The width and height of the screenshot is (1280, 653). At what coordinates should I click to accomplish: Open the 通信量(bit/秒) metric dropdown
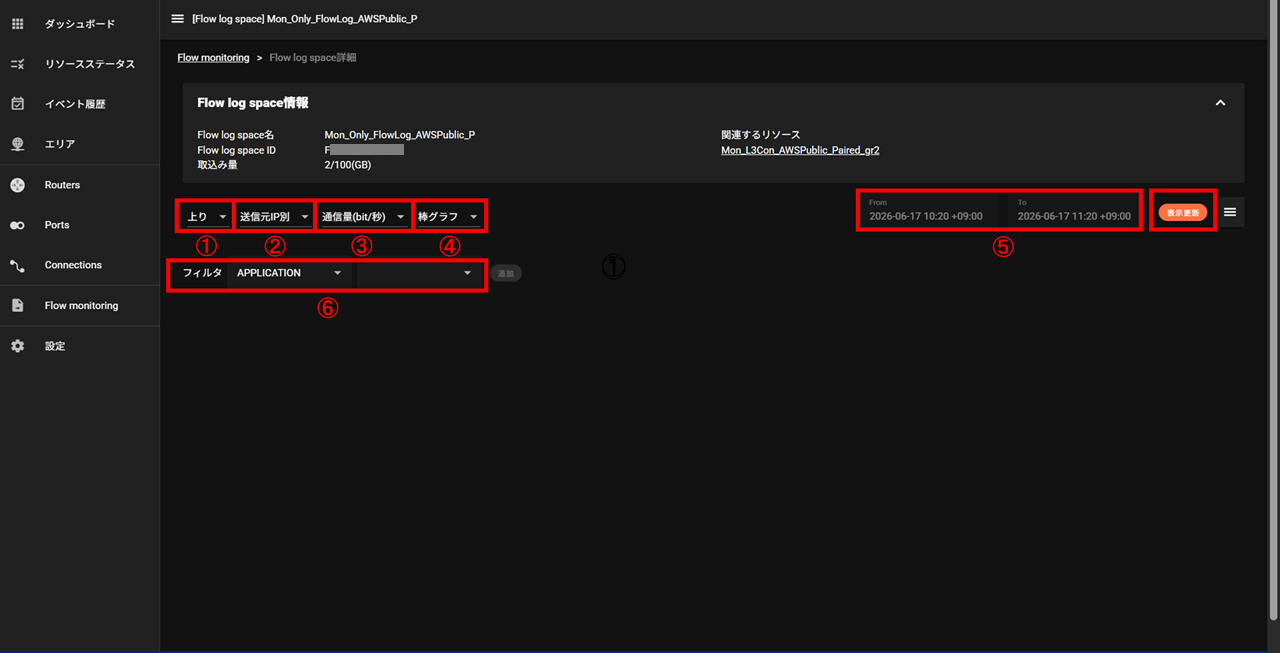pos(363,216)
